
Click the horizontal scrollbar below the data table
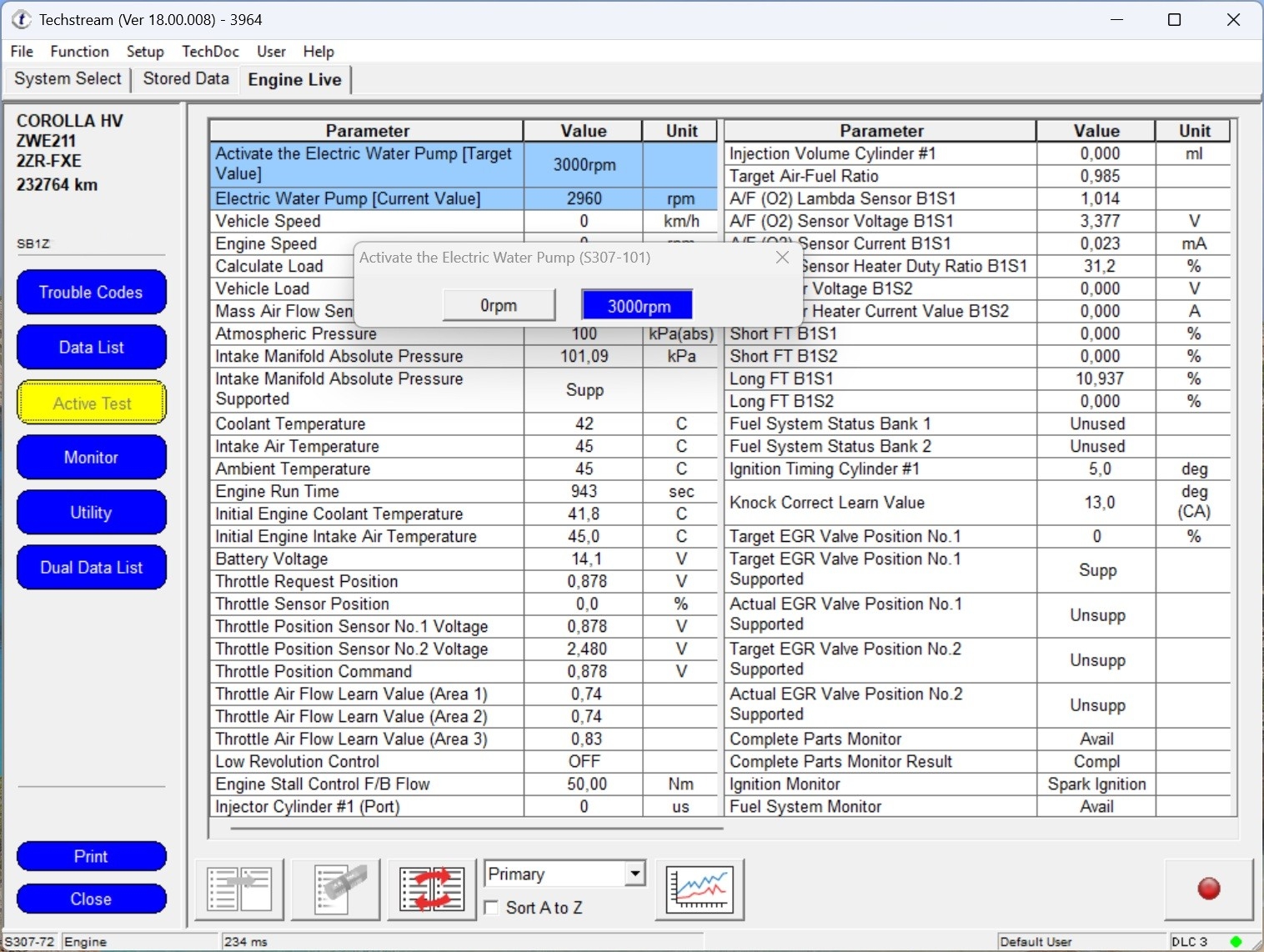(477, 829)
